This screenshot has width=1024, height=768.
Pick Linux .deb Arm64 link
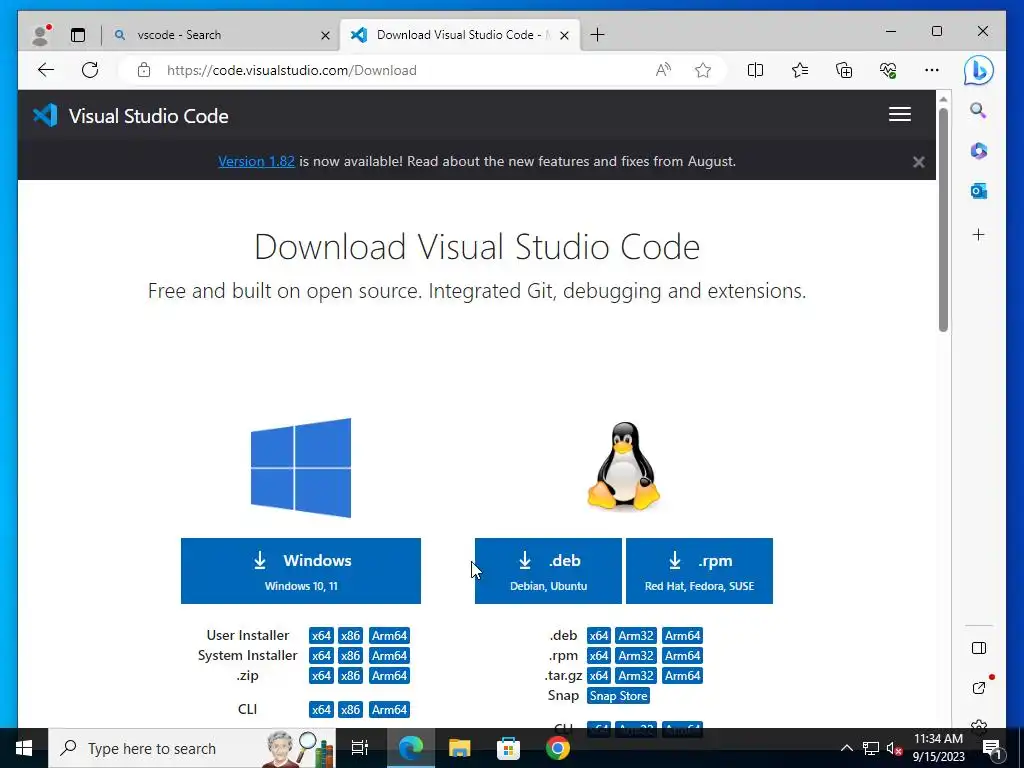point(682,635)
